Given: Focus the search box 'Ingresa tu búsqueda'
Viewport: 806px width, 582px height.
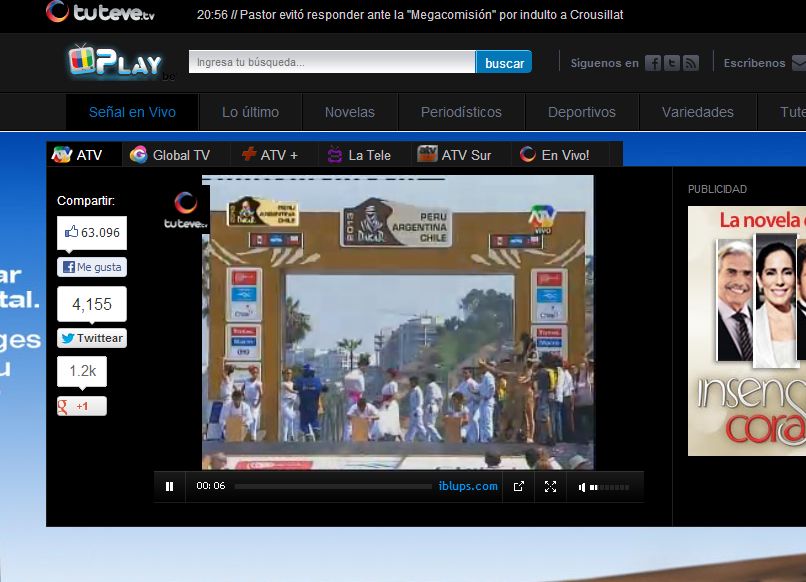Looking at the screenshot, I should [x=332, y=62].
